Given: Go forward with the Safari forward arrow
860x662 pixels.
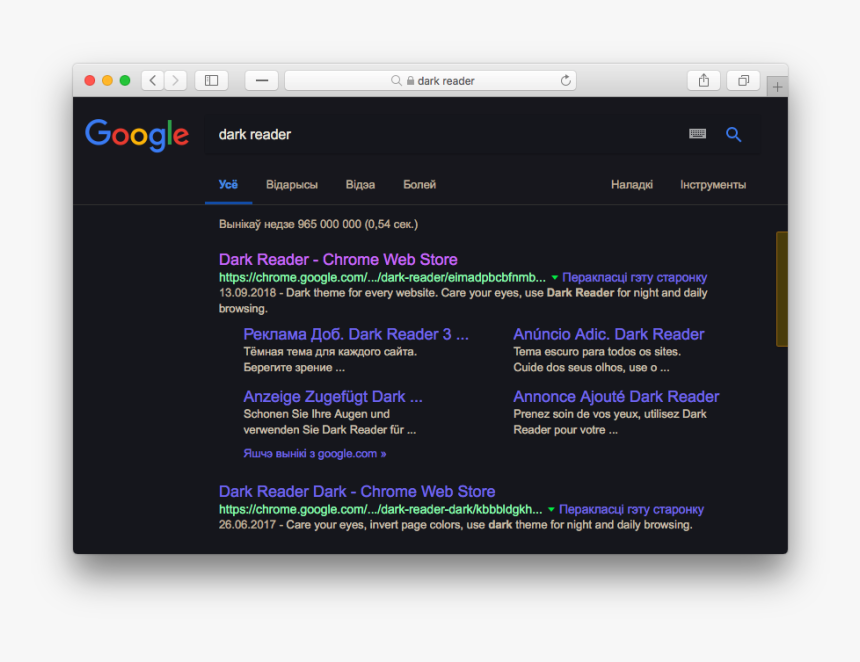Looking at the screenshot, I should click(x=176, y=81).
